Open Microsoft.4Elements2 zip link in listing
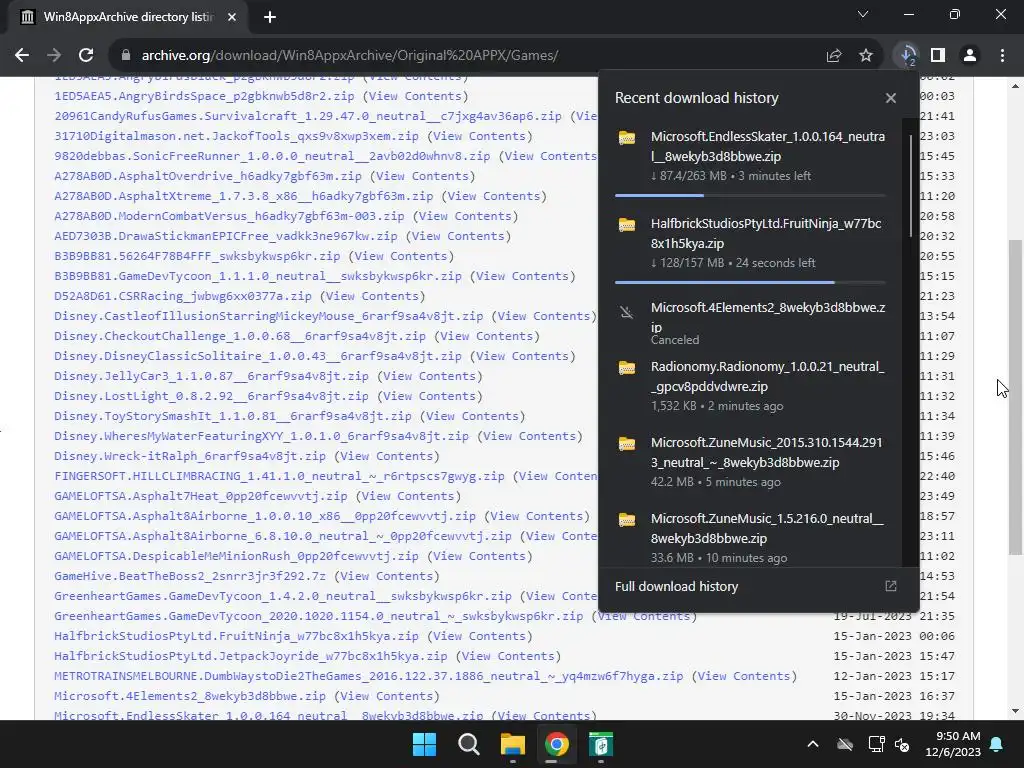The height and width of the screenshot is (768, 1024). point(190,696)
